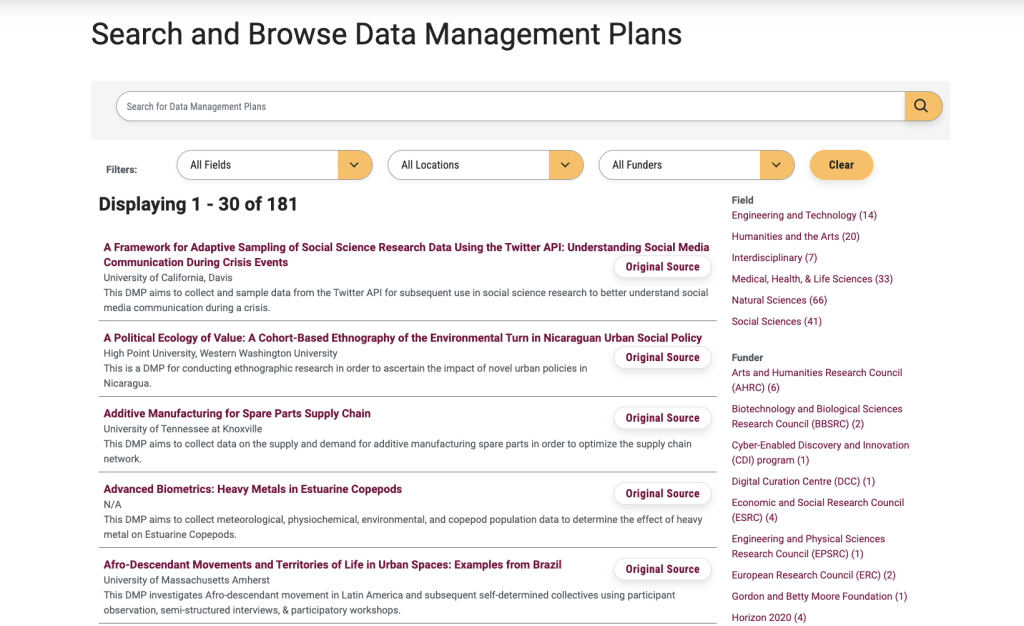Filter by Digital Curation Centre (DCC) funder
The height and width of the screenshot is (626, 1024).
point(803,481)
